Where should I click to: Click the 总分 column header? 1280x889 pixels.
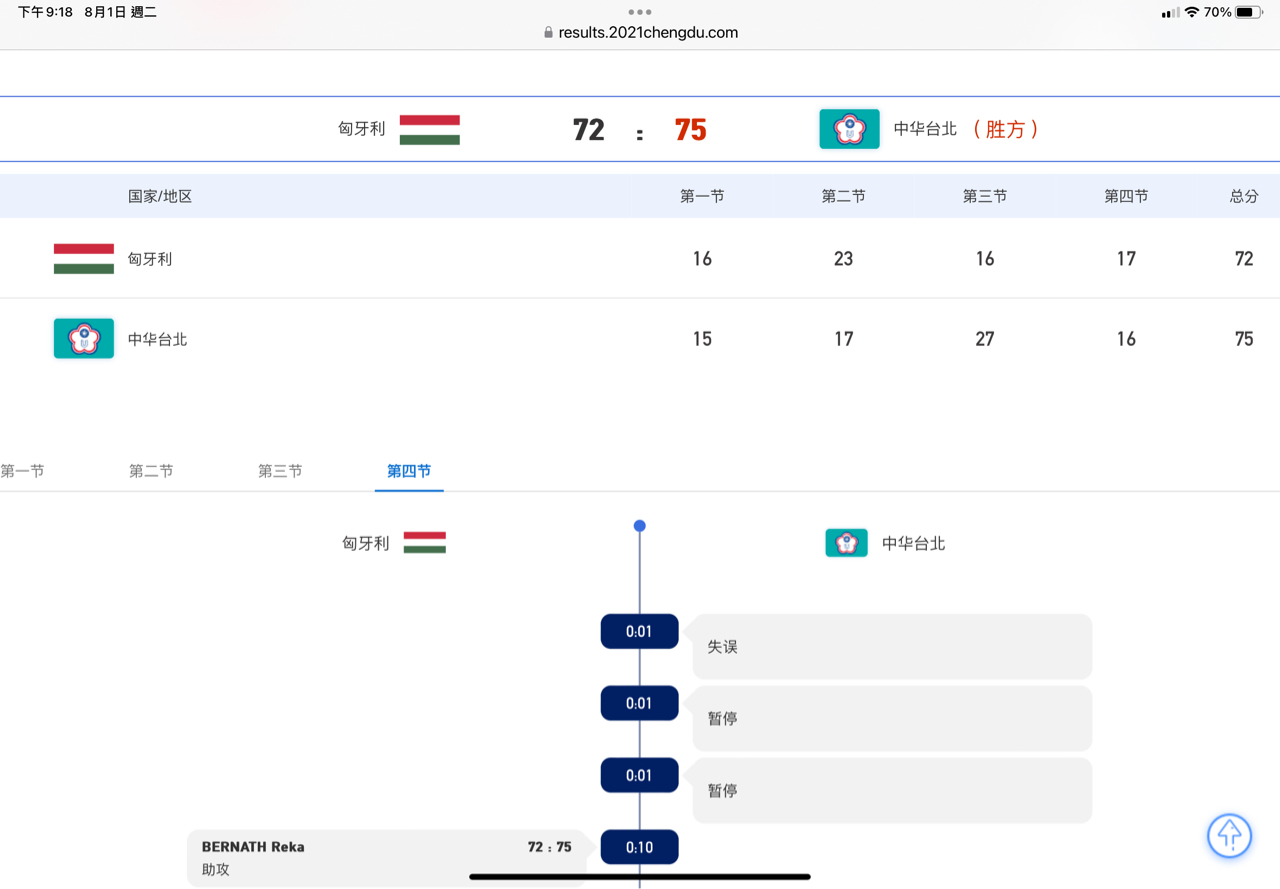[x=1243, y=196]
